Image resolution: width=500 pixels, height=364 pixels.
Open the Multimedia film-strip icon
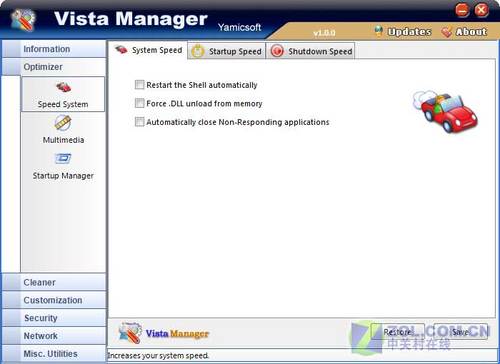point(63,123)
